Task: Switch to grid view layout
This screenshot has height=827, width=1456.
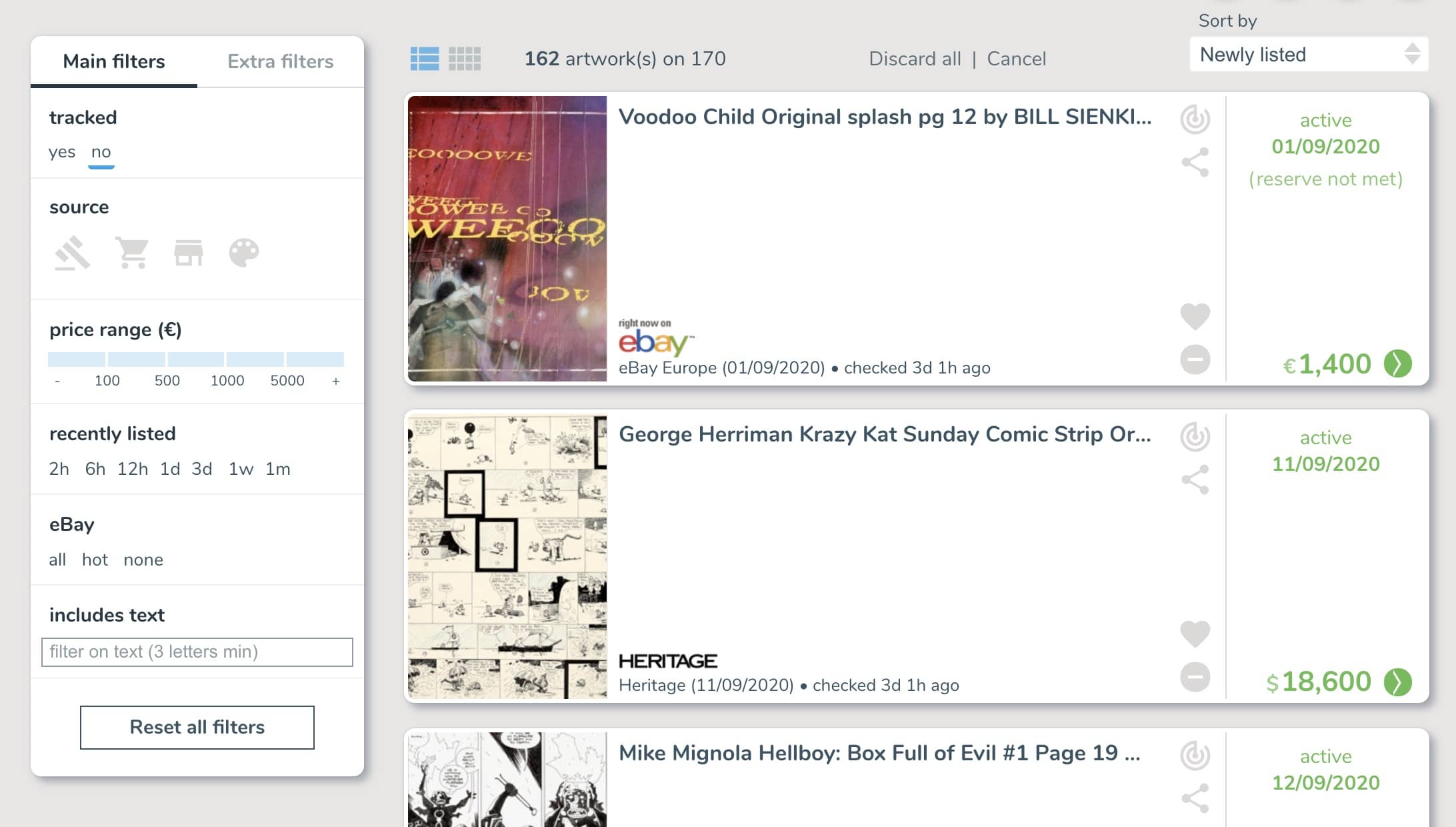Action: (464, 58)
